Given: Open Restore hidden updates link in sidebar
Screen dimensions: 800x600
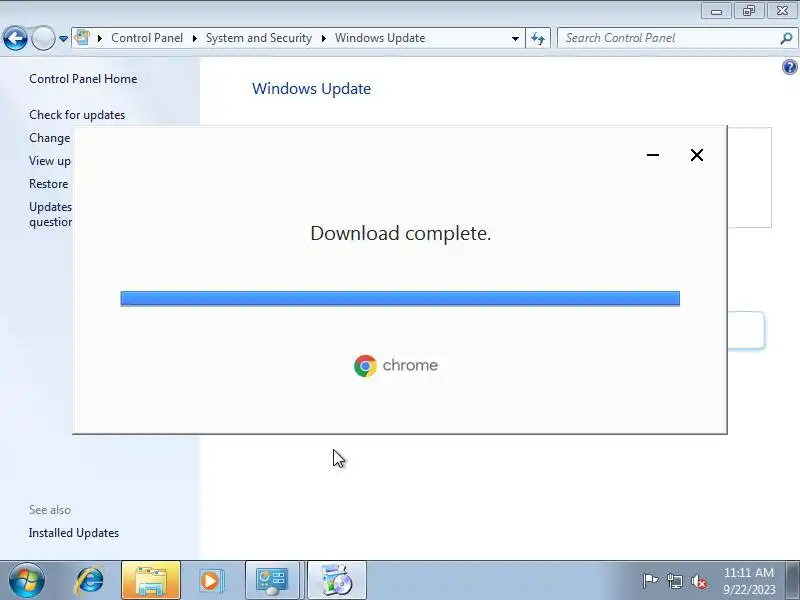Looking at the screenshot, I should pyautogui.click(x=49, y=184).
